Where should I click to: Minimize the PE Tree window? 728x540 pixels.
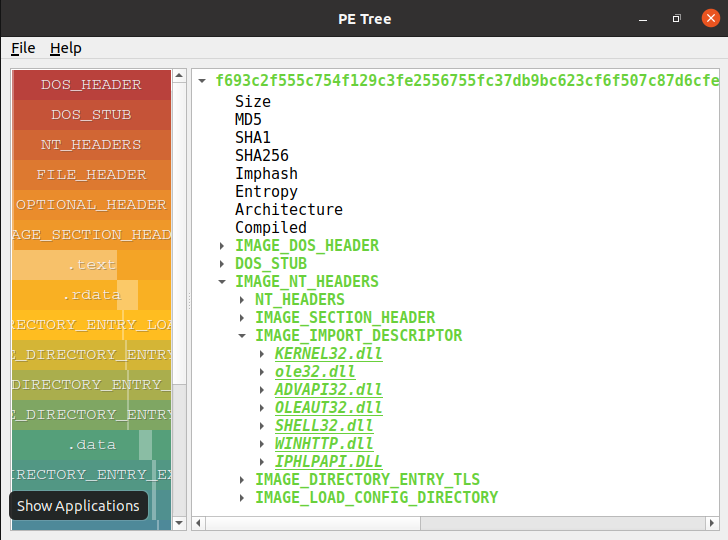[643, 19]
